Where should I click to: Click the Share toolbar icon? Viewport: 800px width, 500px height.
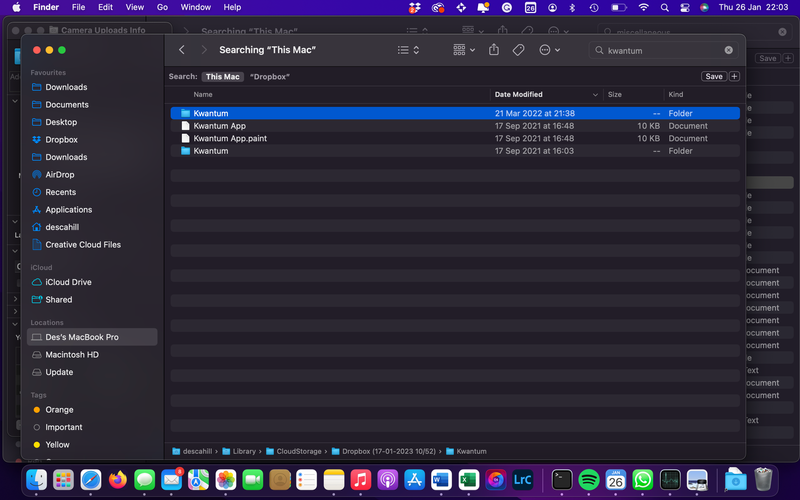click(494, 50)
